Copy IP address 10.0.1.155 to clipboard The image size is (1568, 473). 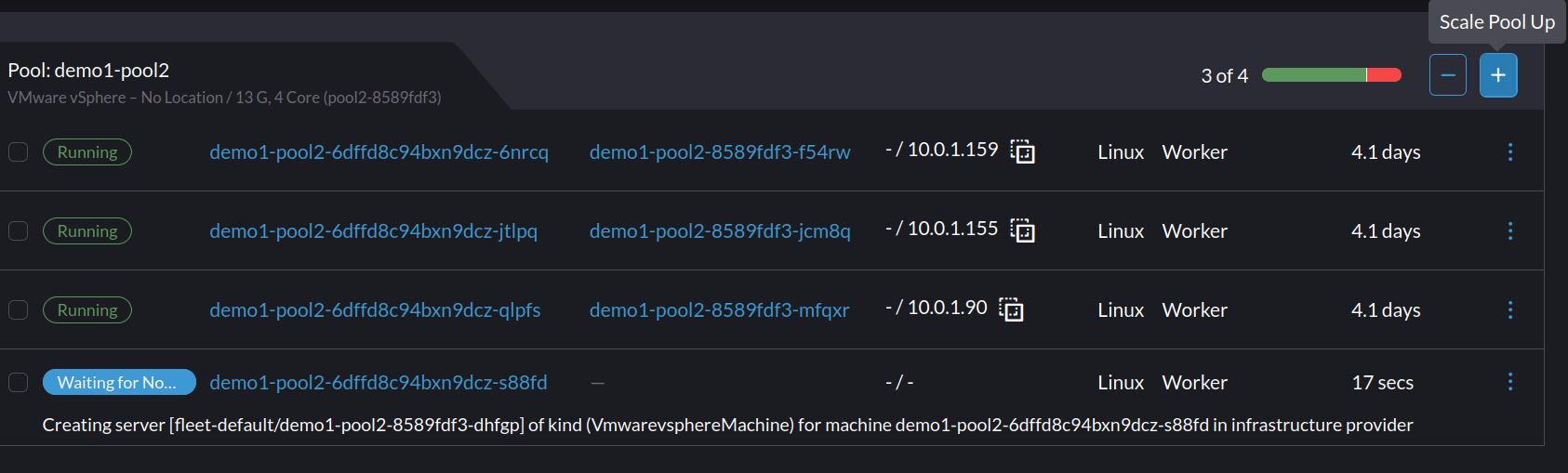(x=1023, y=230)
